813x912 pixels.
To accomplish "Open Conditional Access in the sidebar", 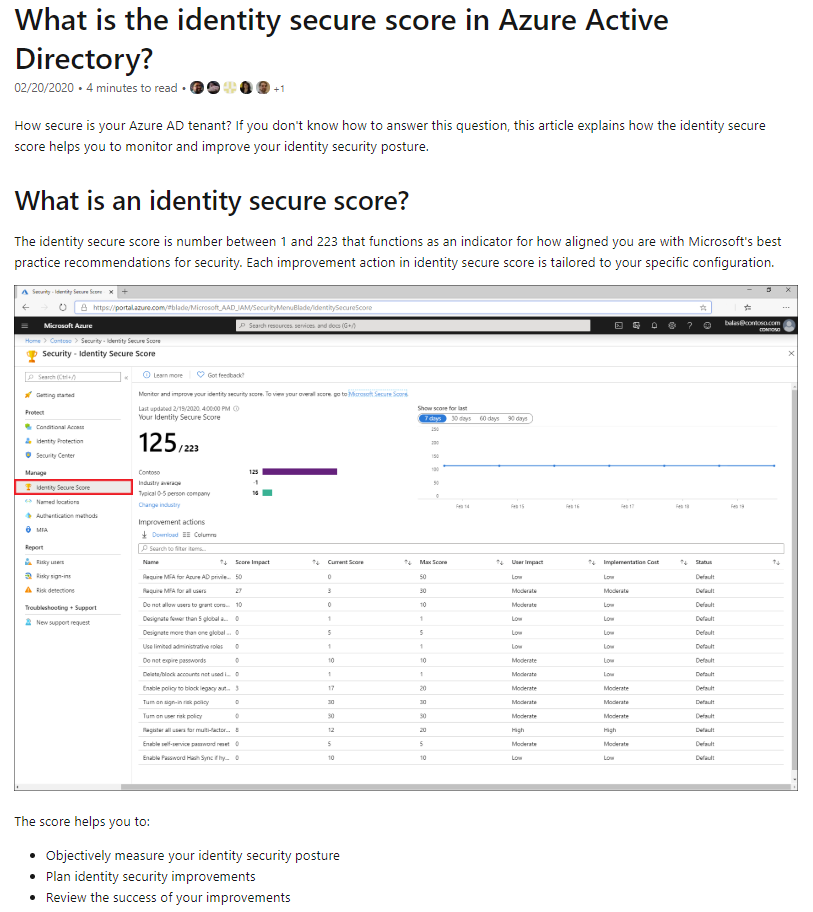I will pyautogui.click(x=59, y=427).
